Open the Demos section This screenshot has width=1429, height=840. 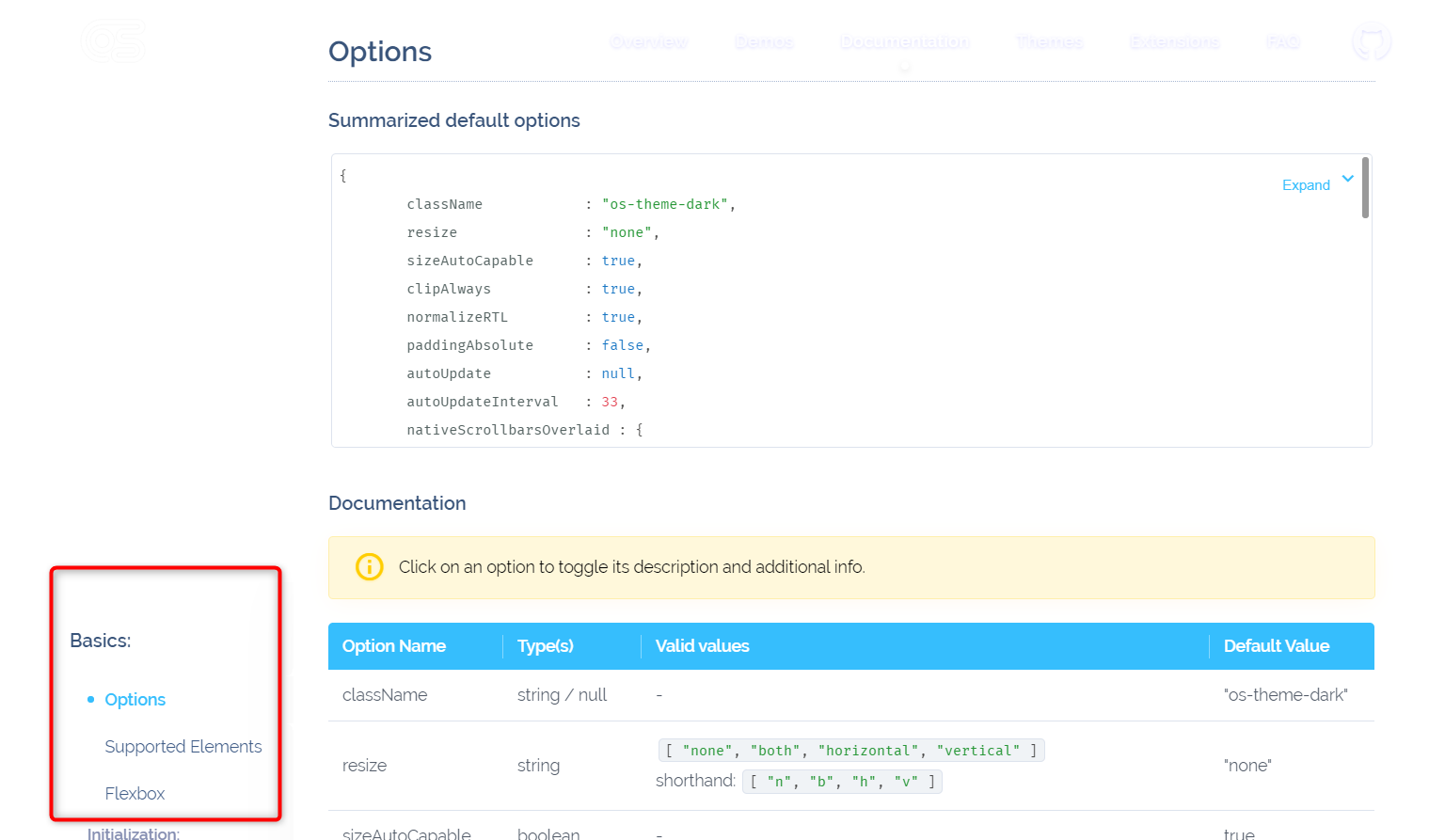tap(764, 41)
